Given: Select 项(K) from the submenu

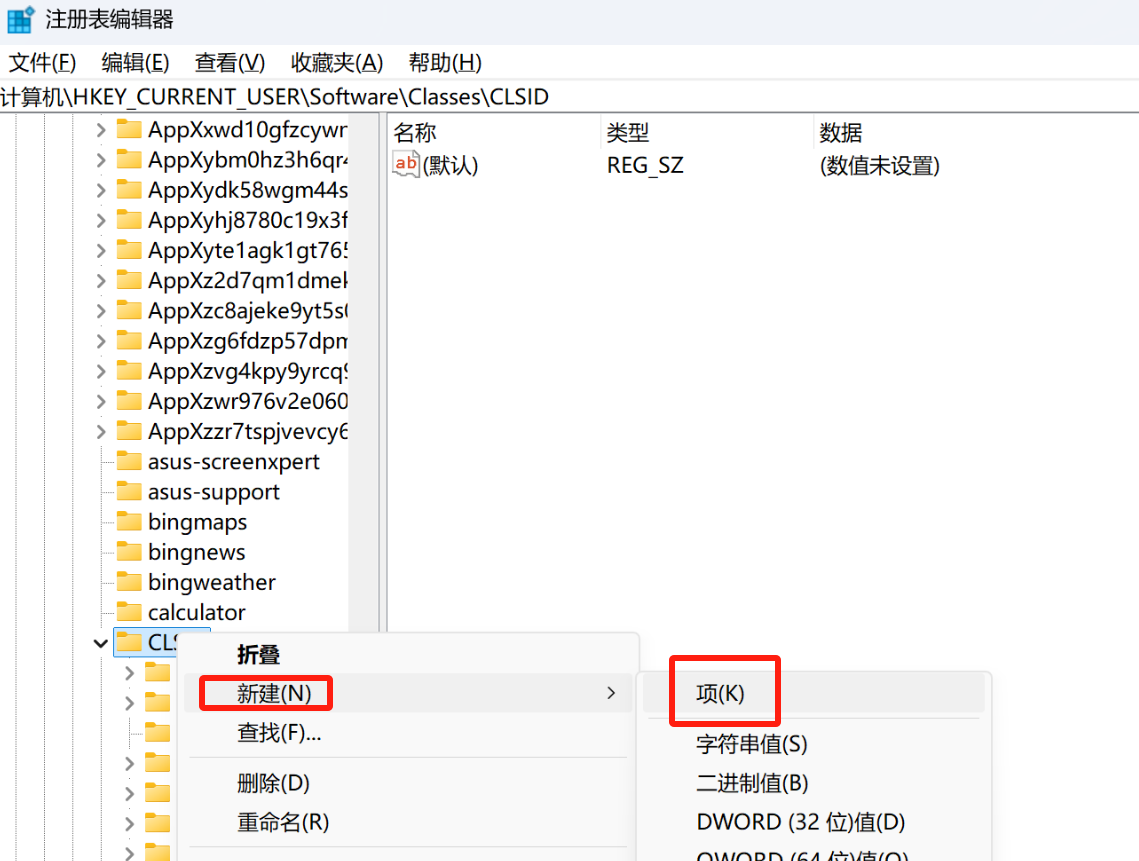Looking at the screenshot, I should [720, 693].
